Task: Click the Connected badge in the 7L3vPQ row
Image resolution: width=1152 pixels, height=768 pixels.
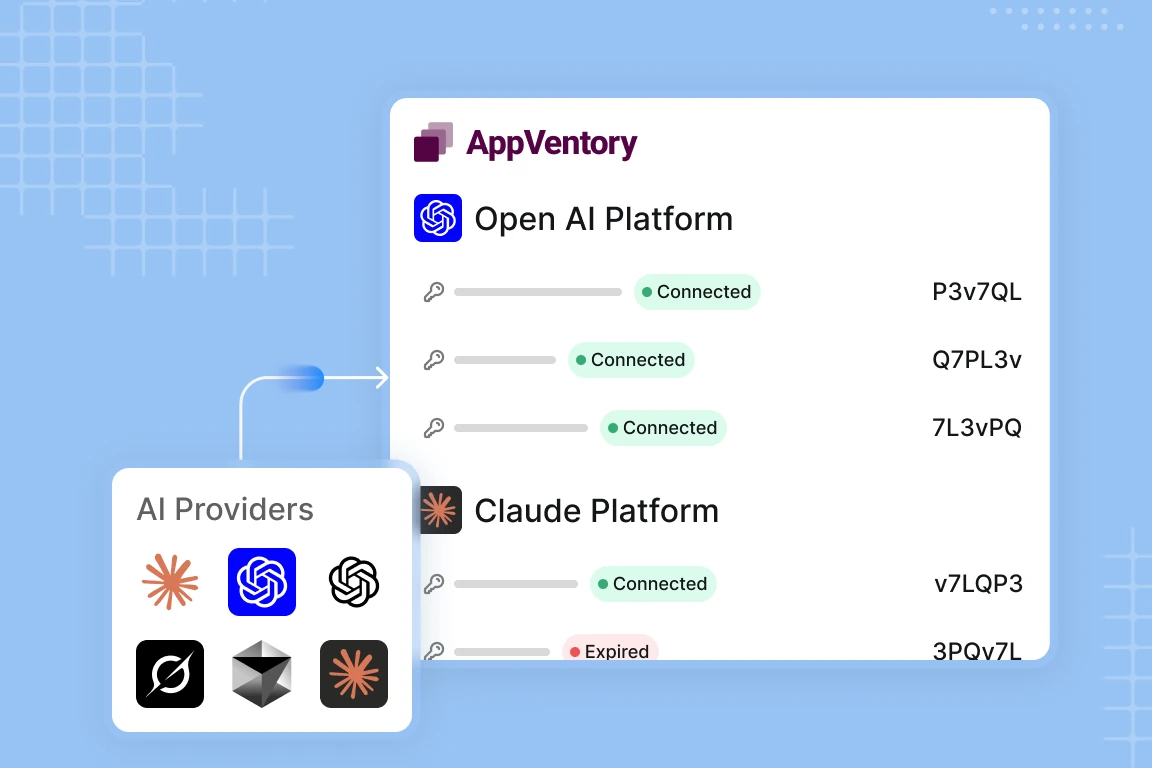Action: click(663, 428)
